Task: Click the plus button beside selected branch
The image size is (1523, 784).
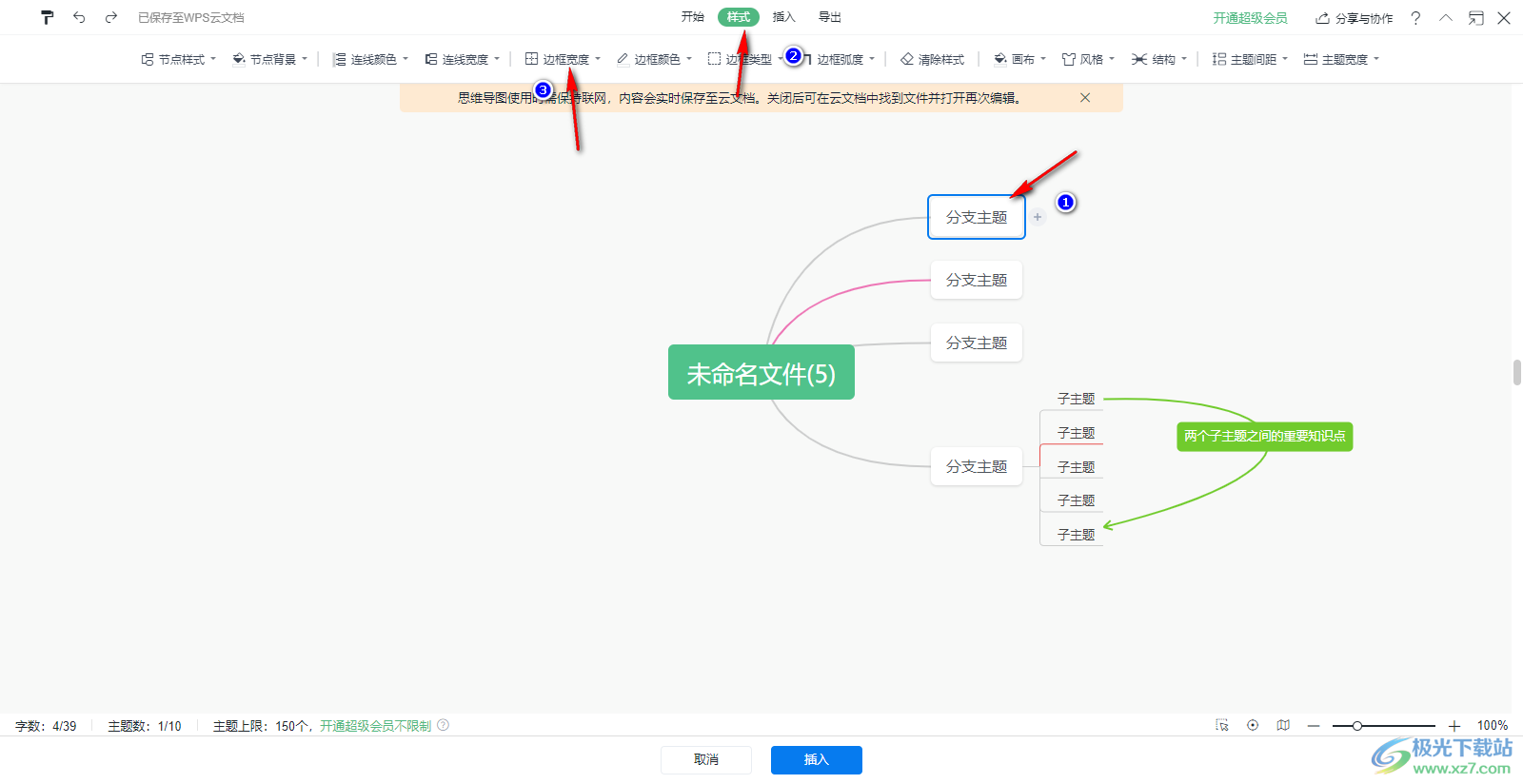Action: [1038, 217]
